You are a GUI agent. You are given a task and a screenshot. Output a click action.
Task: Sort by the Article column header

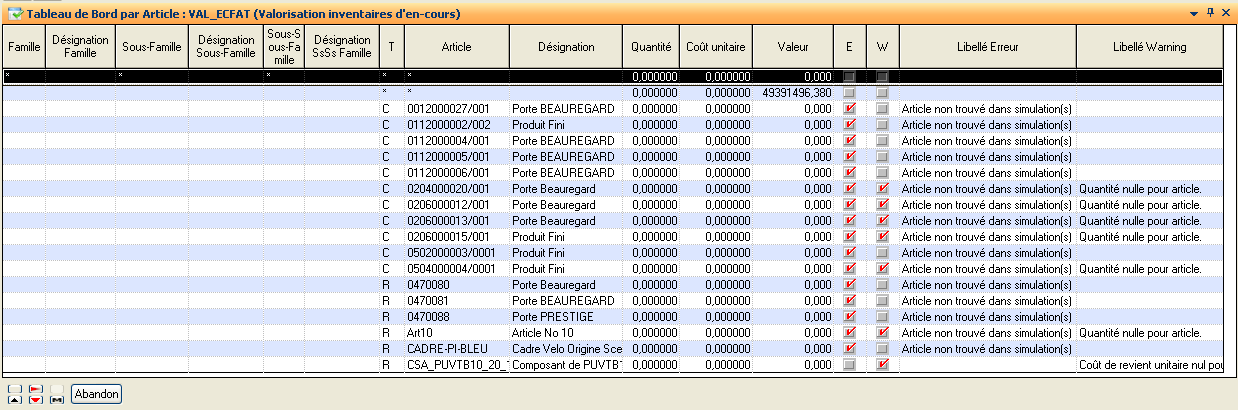tap(455, 47)
